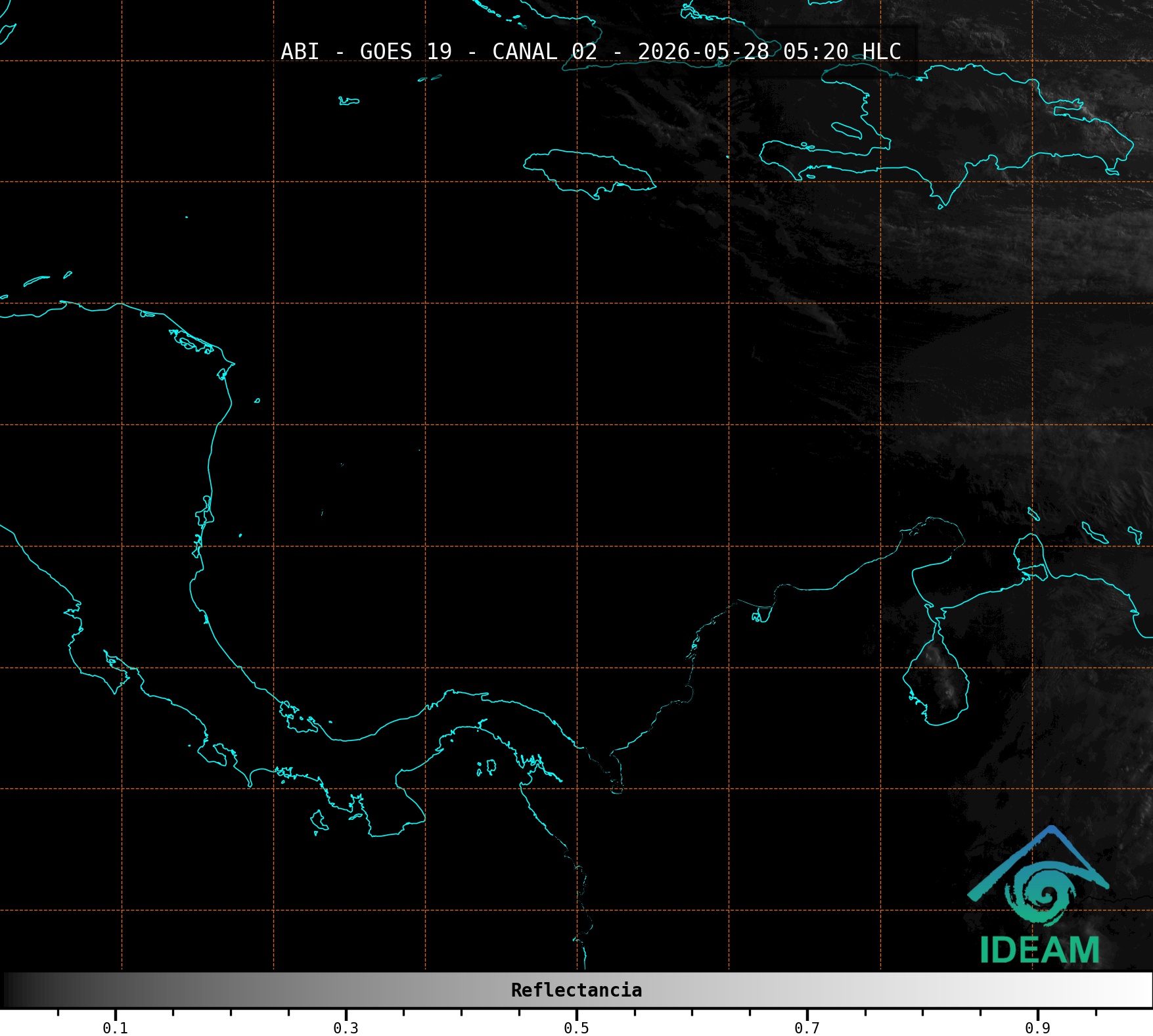1153x1036 pixels.
Task: Click the 0.1 tick label on colorbar
Action: click(115, 1028)
